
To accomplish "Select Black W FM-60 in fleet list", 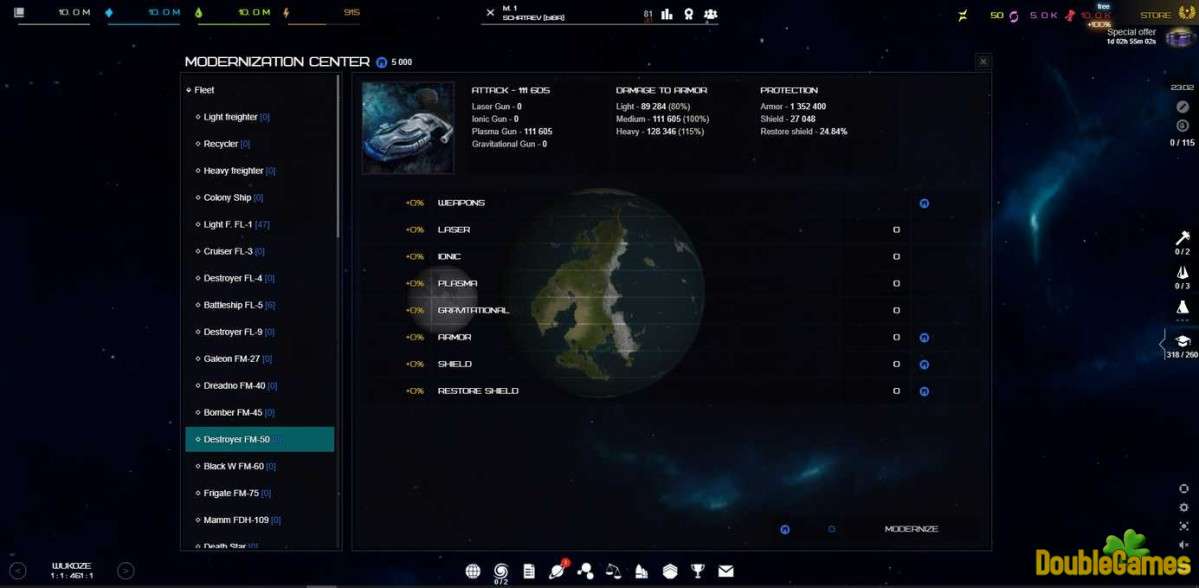I will click(234, 466).
